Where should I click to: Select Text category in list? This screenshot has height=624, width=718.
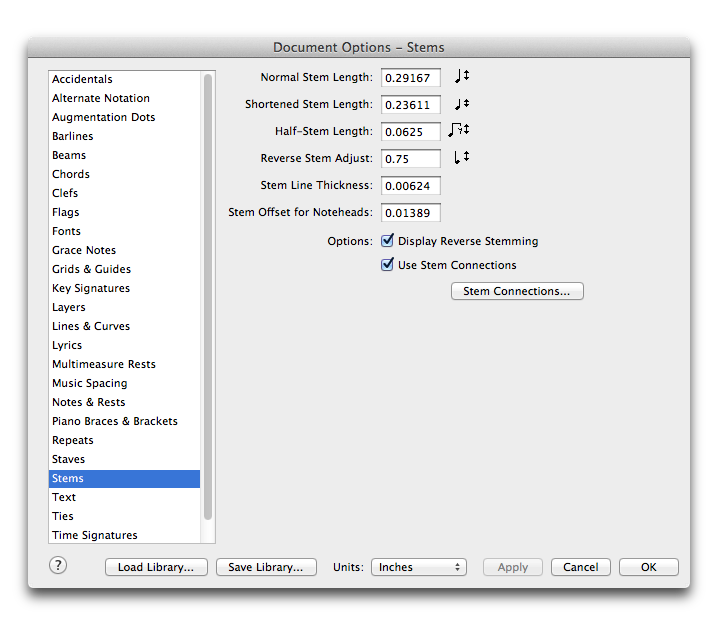(x=124, y=497)
